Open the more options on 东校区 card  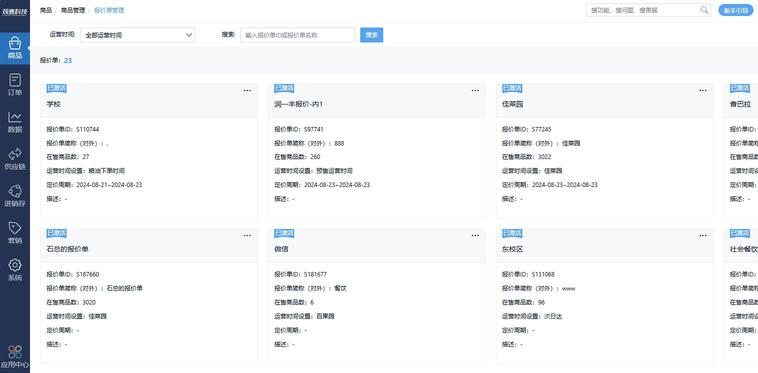pyautogui.click(x=703, y=235)
